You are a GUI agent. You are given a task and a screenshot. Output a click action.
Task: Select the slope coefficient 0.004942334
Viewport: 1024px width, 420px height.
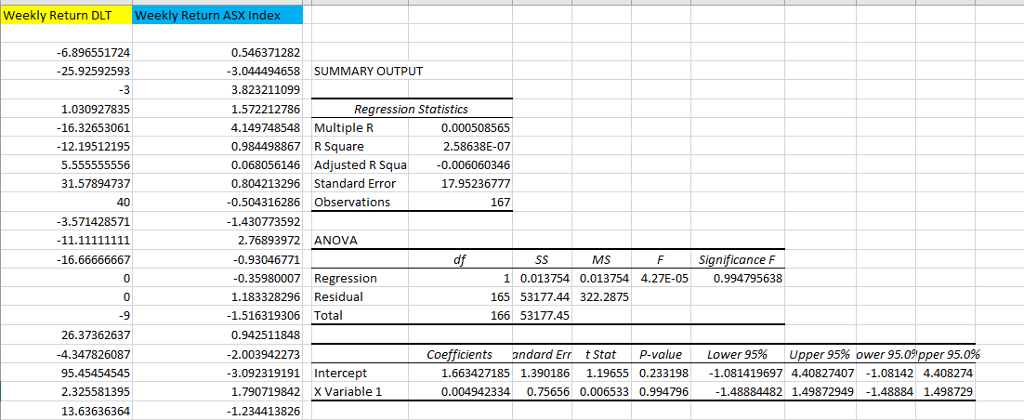click(x=476, y=393)
